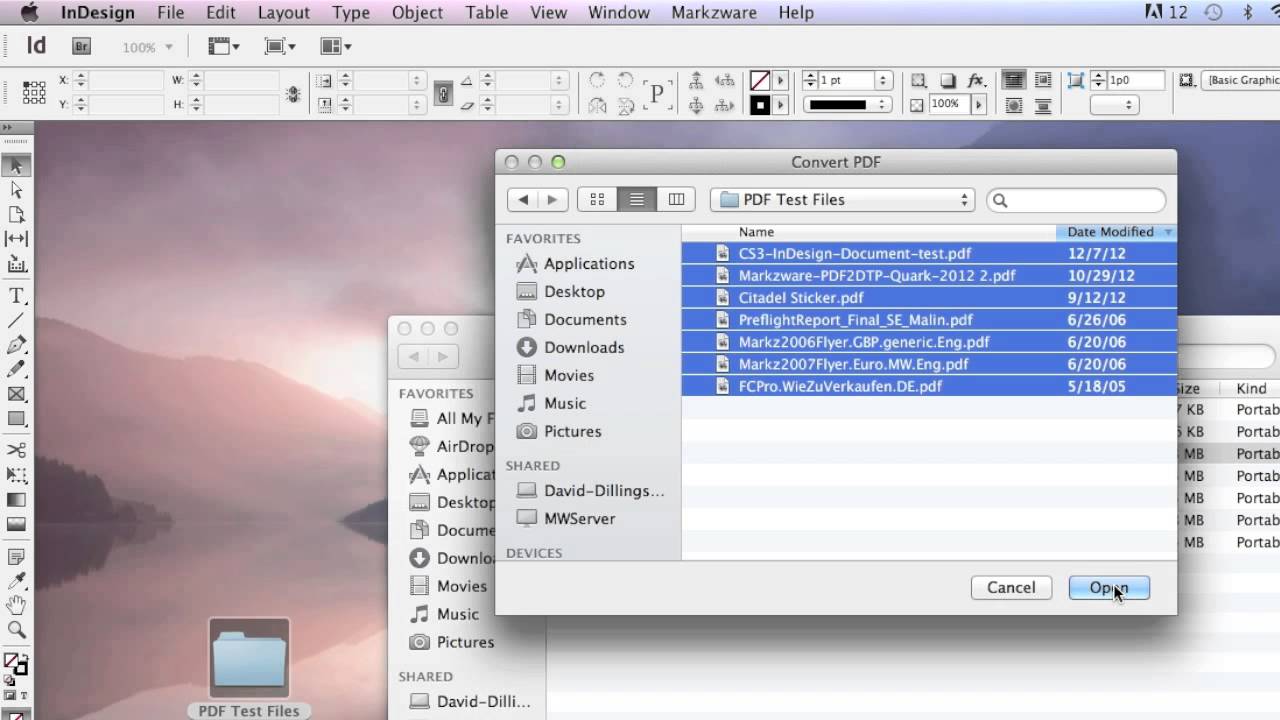This screenshot has width=1280, height=720.
Task: Click the search field in Convert PDF
Action: pos(1076,200)
